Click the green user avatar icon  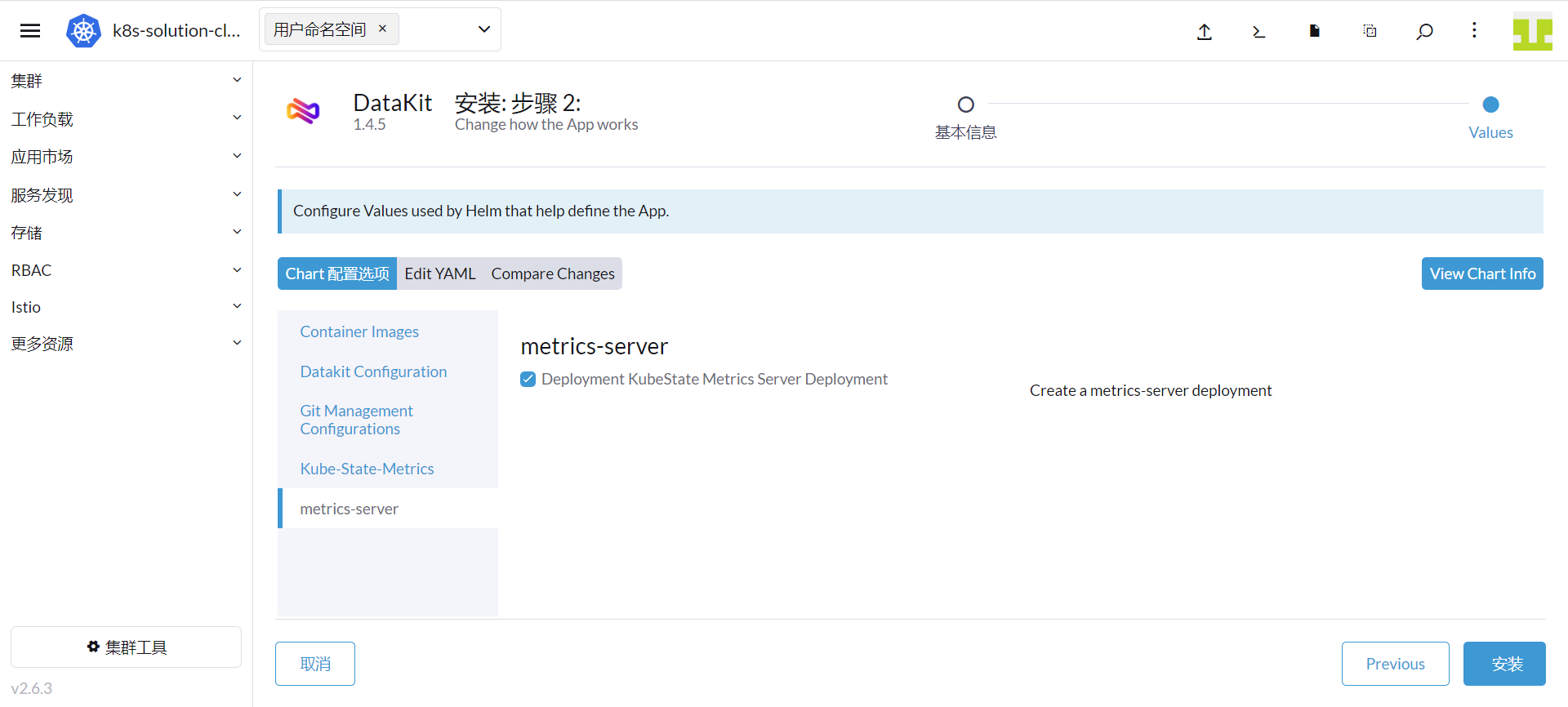point(1532,31)
